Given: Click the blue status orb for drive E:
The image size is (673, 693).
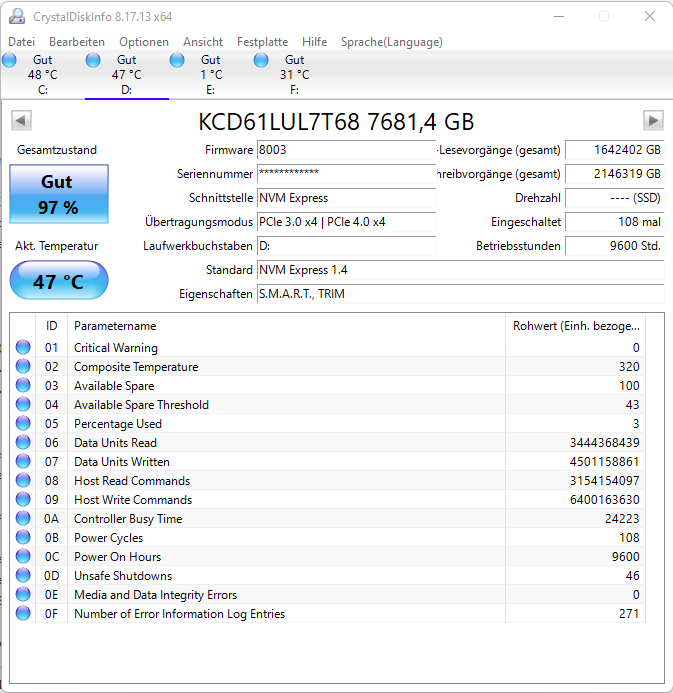Looking at the screenshot, I should point(177,60).
